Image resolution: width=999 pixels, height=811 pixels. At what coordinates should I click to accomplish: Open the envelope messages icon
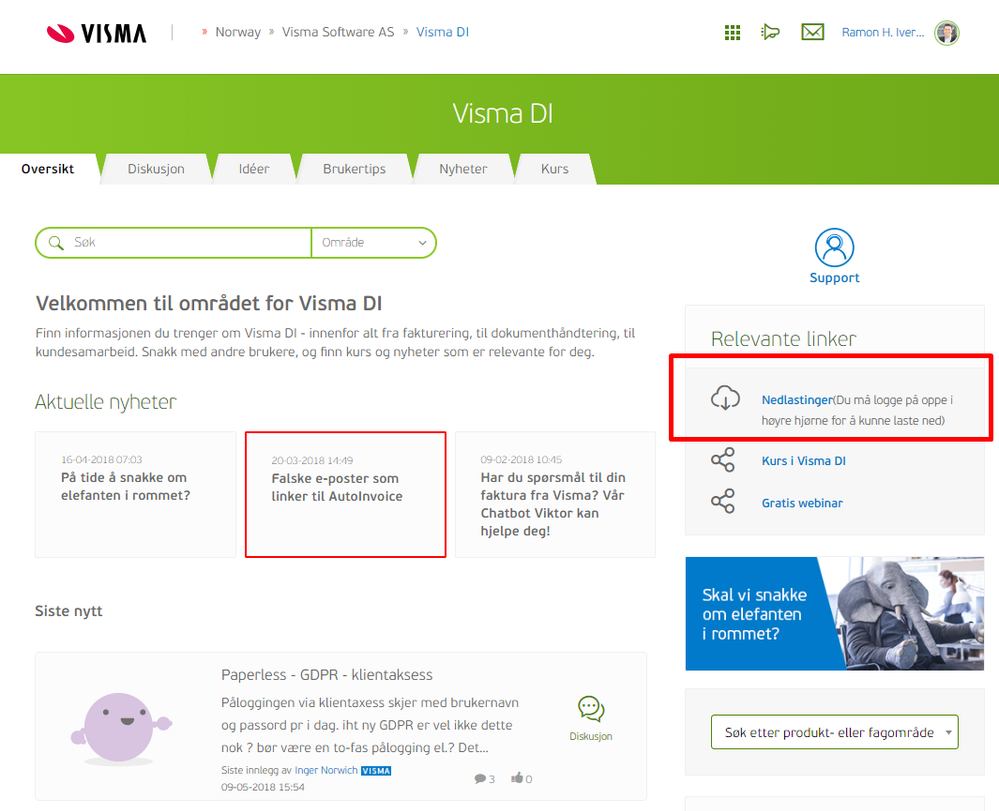pyautogui.click(x=812, y=32)
